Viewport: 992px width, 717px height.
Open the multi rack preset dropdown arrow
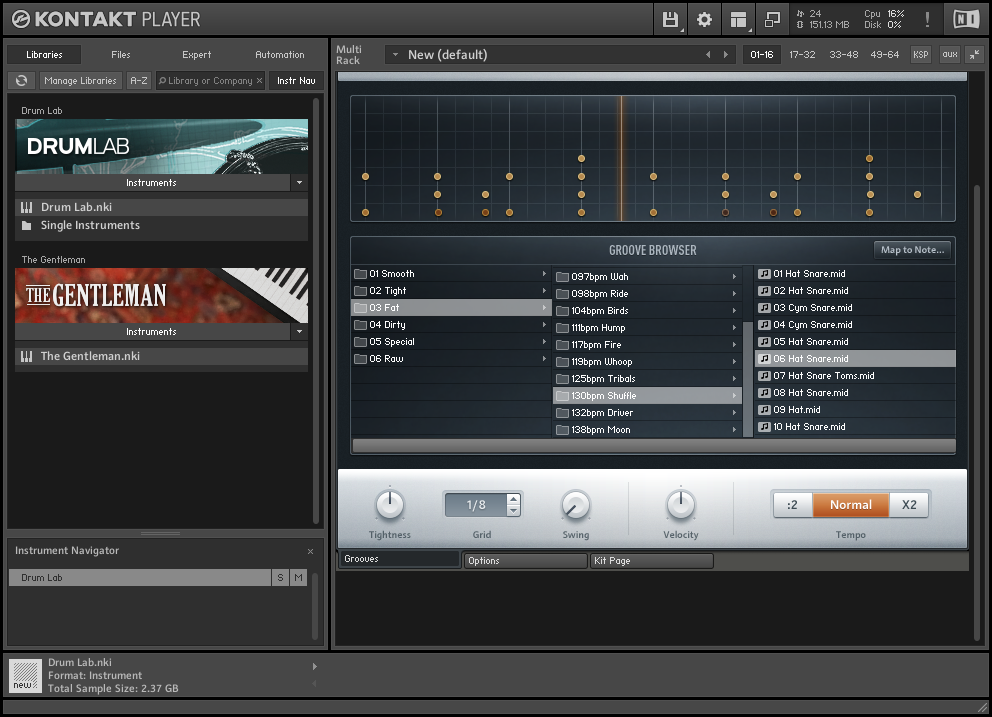(x=395, y=55)
